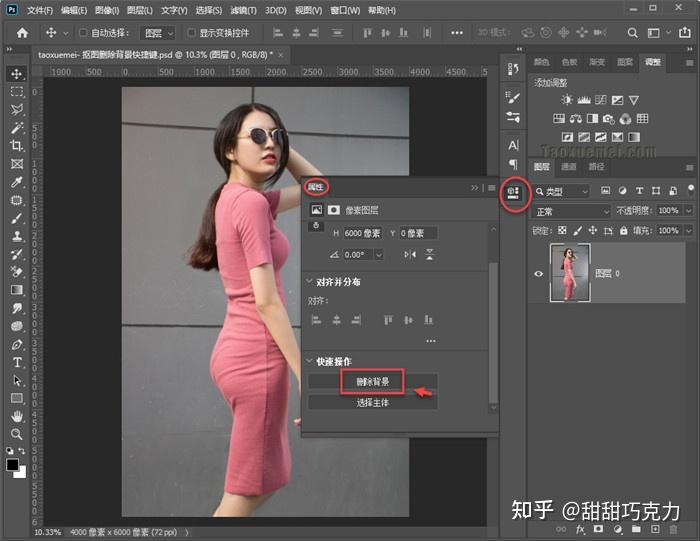Flip horizontal icon in Properties panel
Image resolution: width=700 pixels, height=541 pixels.
410,254
